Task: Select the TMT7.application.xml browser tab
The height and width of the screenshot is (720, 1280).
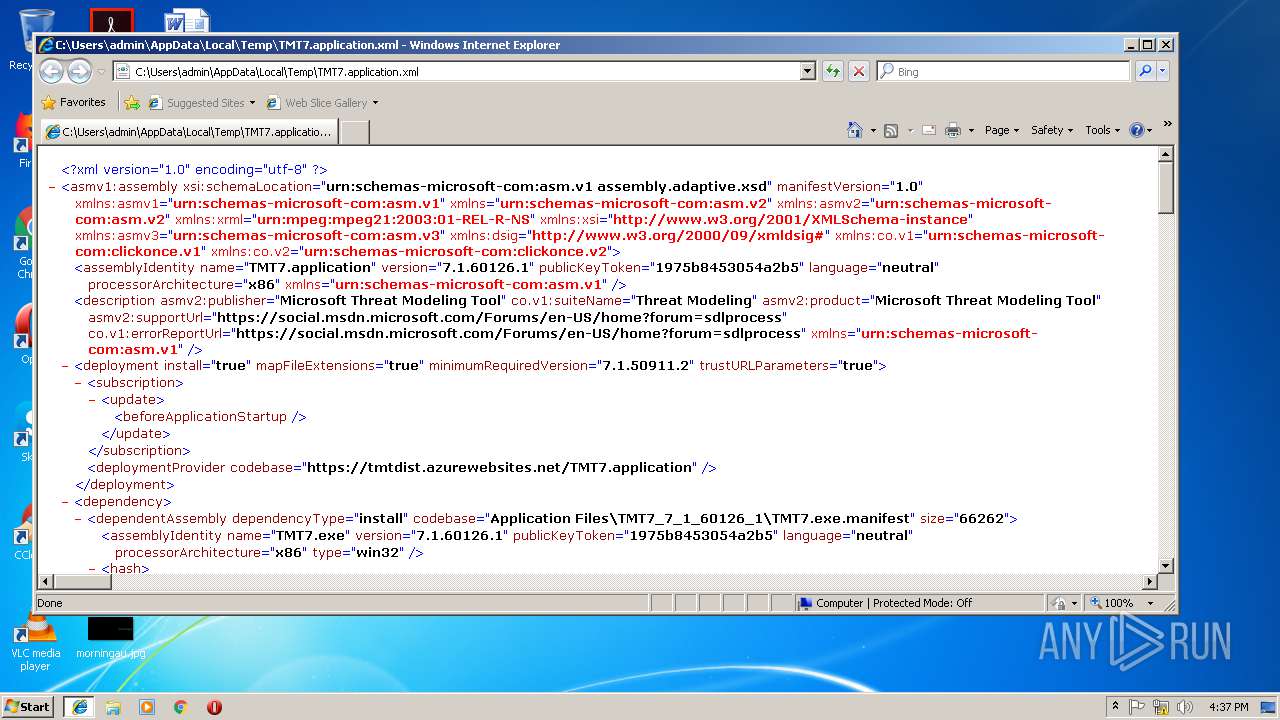Action: (x=189, y=132)
